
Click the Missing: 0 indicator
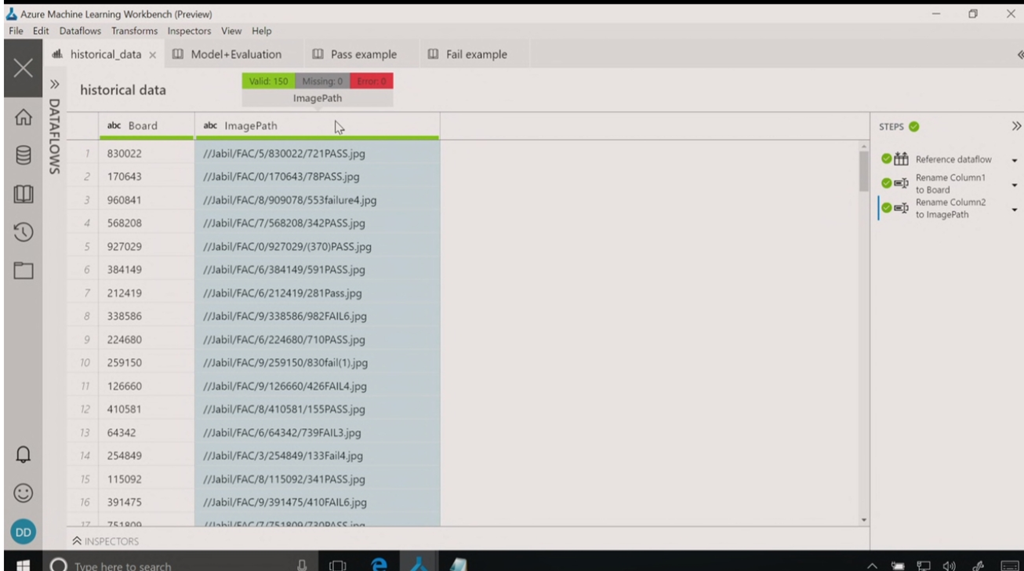pos(322,81)
